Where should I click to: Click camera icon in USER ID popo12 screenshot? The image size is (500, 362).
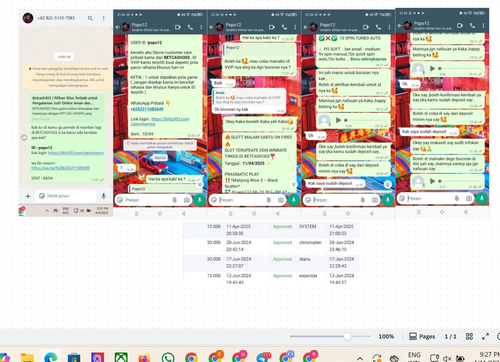[187, 200]
